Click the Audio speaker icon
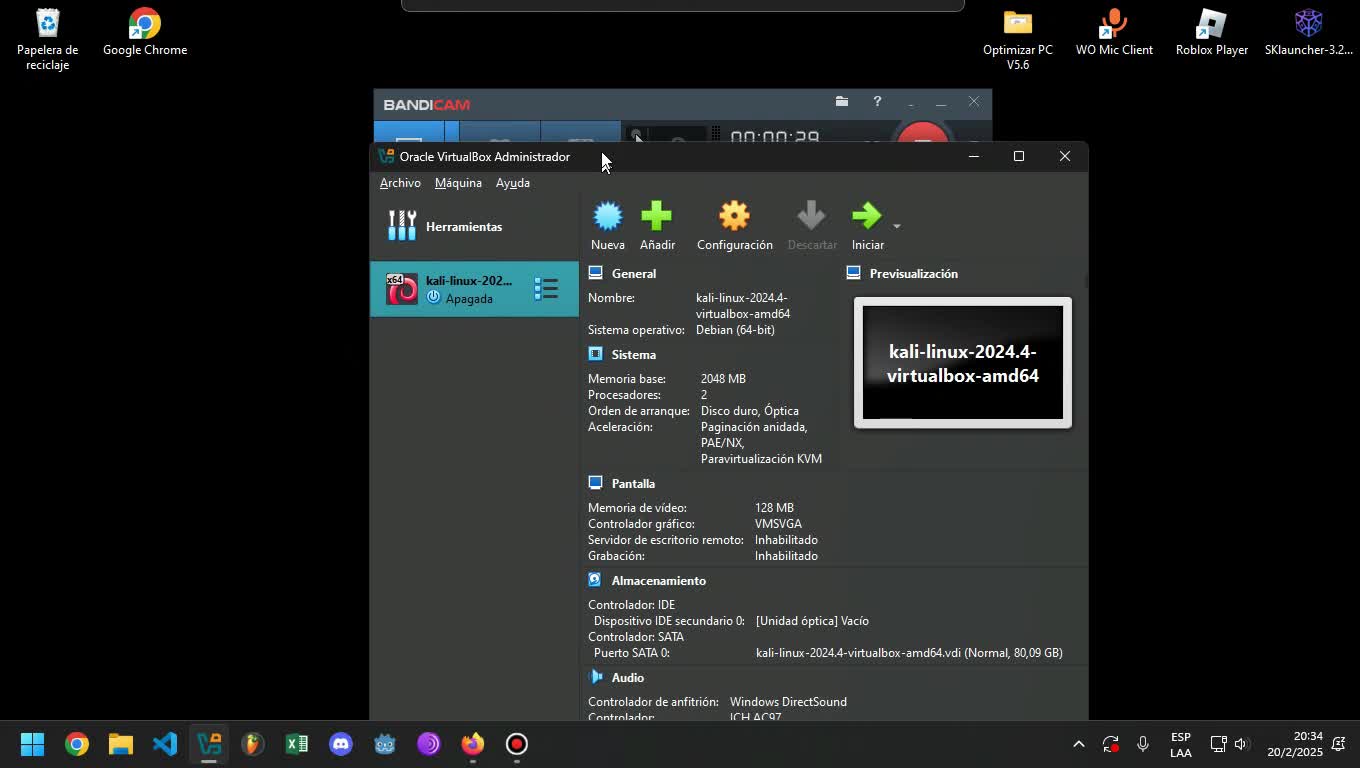Screen dimensions: 1360x768 (x=595, y=676)
